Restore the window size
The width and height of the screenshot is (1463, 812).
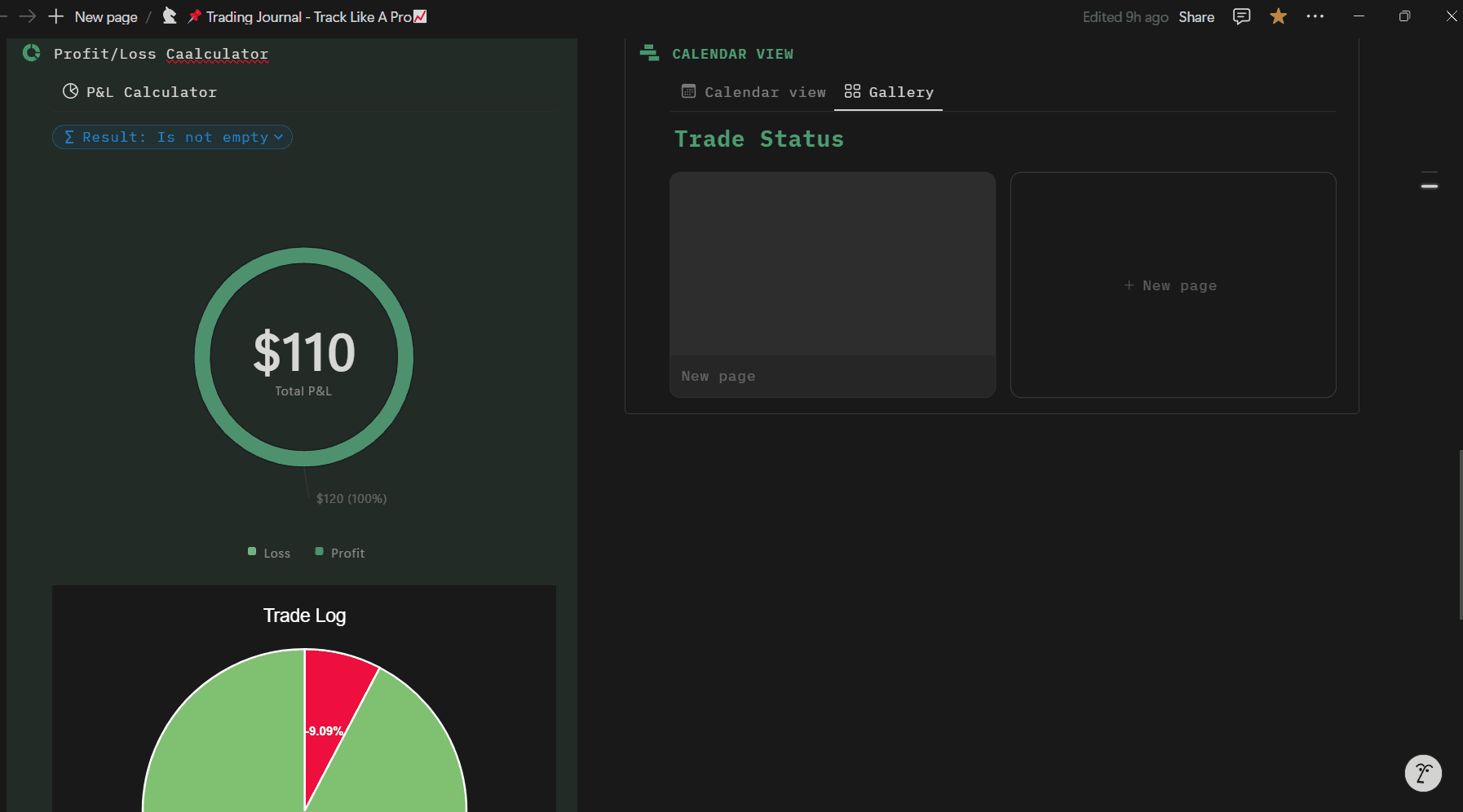1404,16
